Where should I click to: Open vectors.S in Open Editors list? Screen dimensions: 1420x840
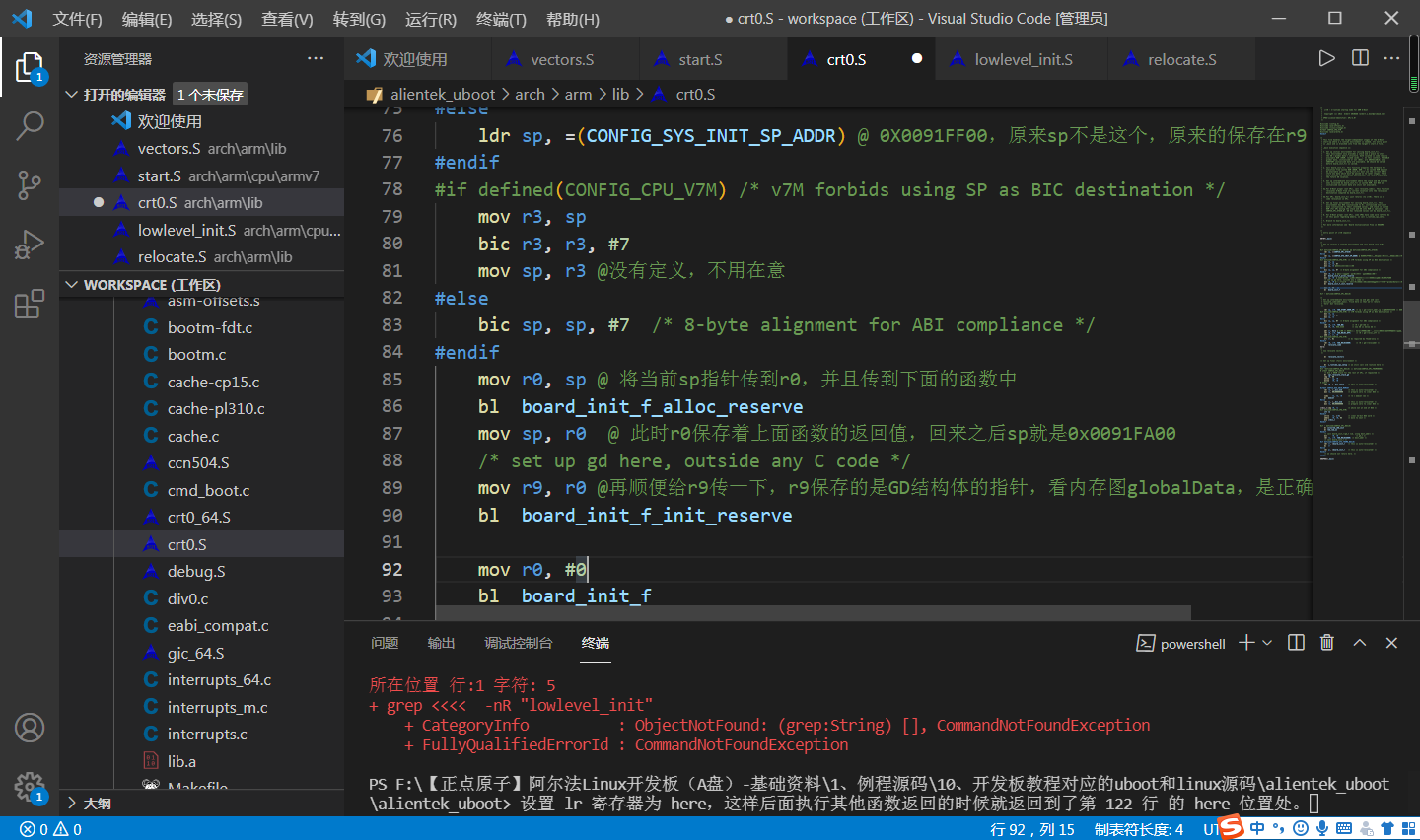click(x=201, y=148)
